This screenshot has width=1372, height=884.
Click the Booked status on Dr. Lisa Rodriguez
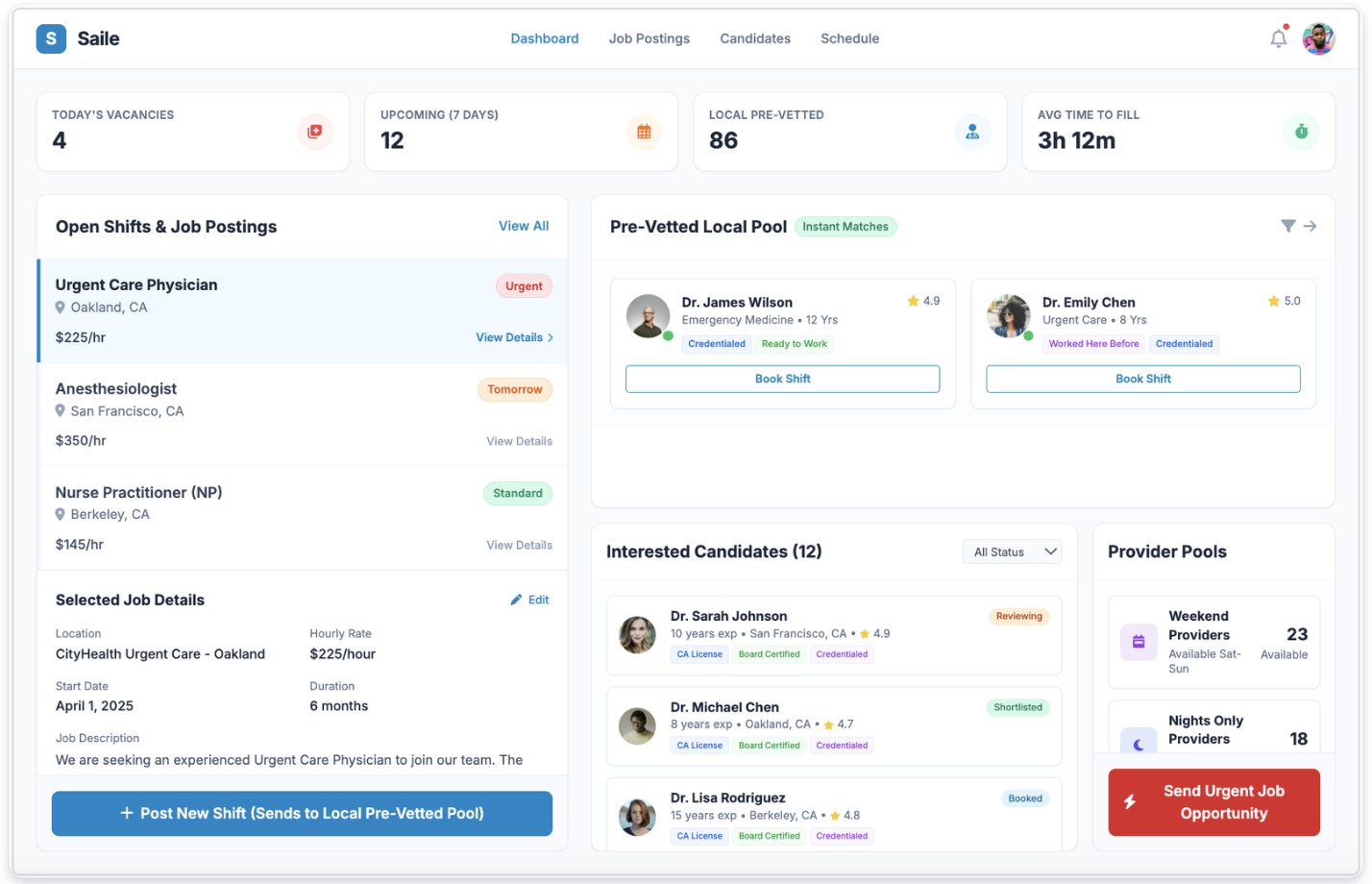coord(1025,798)
